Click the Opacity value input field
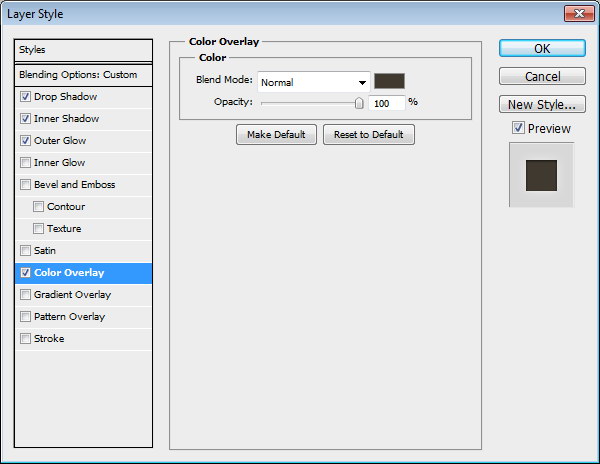 (x=386, y=103)
